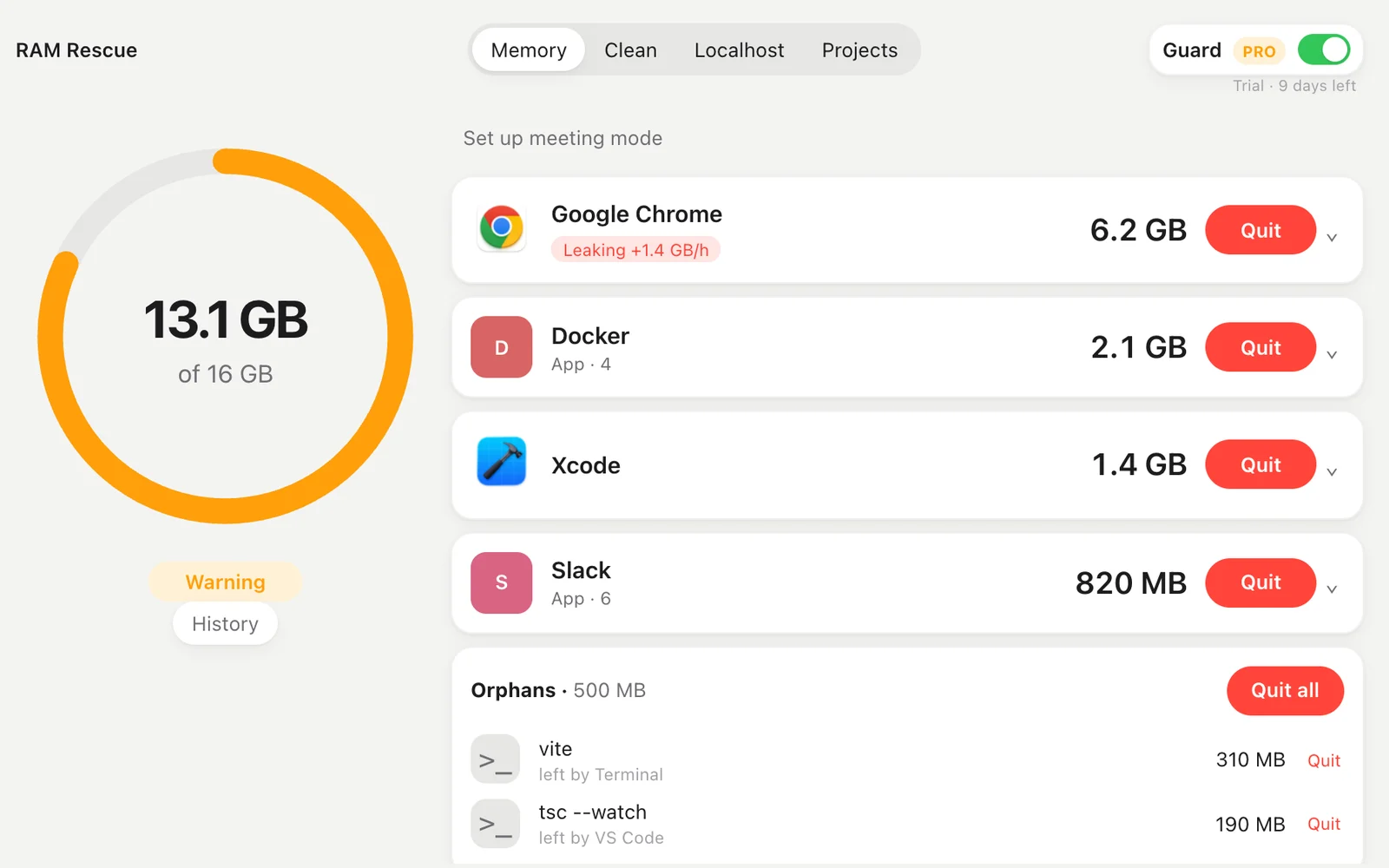1389x868 pixels.
Task: Click the vite terminal icon
Action: click(x=495, y=759)
